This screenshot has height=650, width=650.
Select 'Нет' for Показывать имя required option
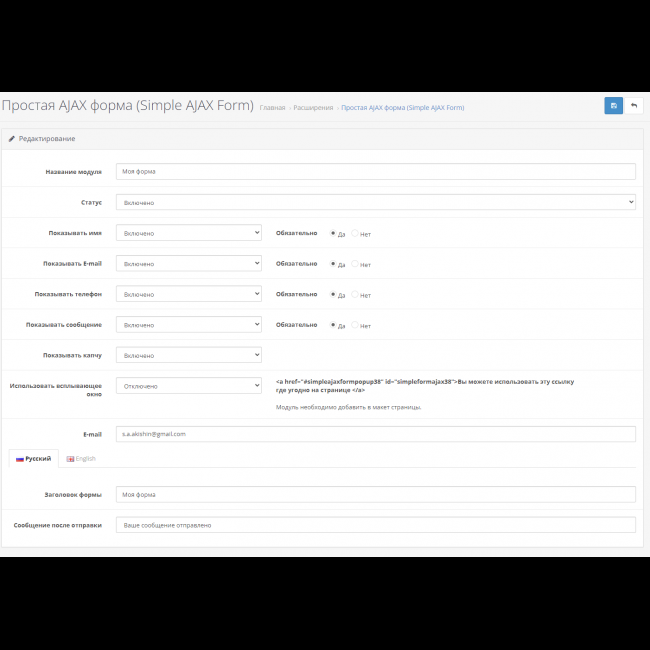[x=355, y=234]
